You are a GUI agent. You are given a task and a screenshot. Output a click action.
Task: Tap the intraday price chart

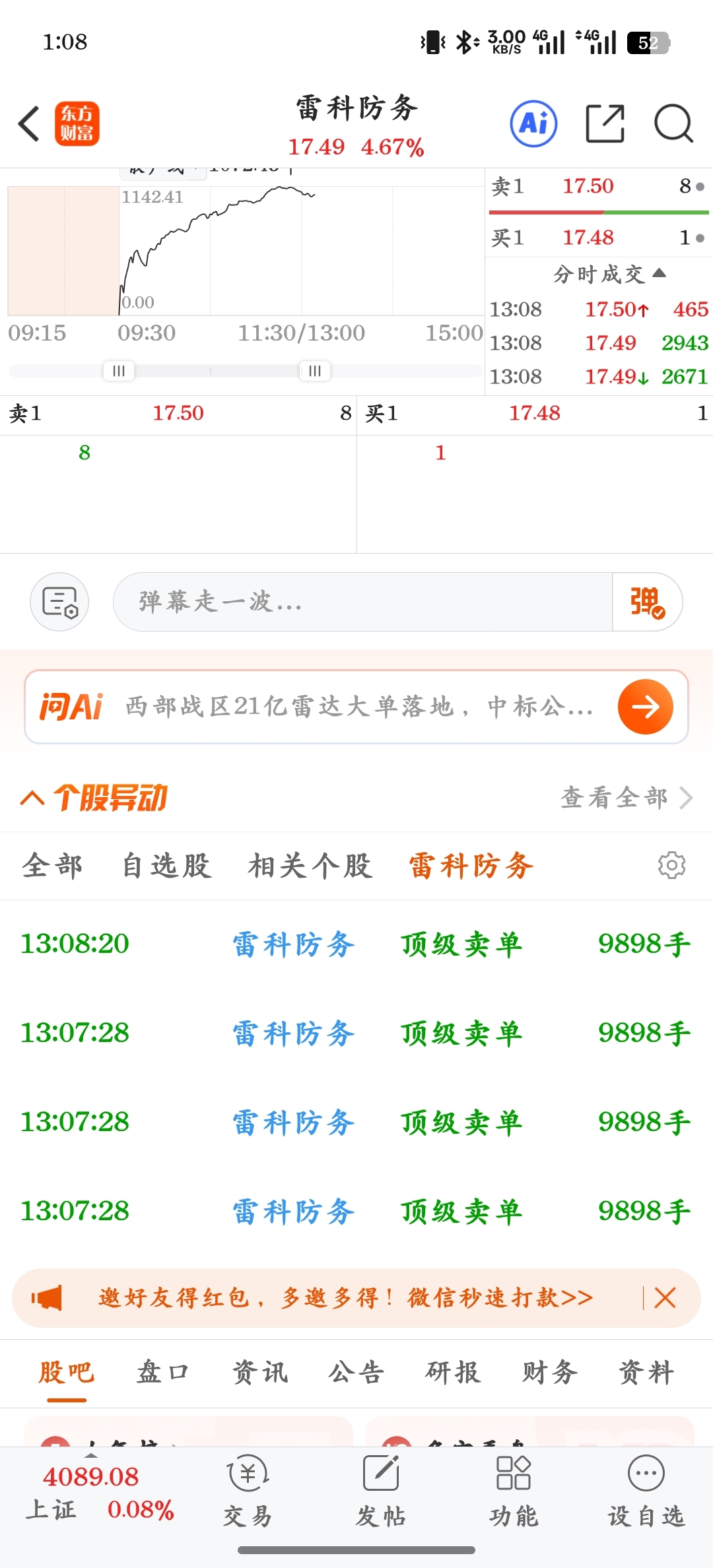246,251
